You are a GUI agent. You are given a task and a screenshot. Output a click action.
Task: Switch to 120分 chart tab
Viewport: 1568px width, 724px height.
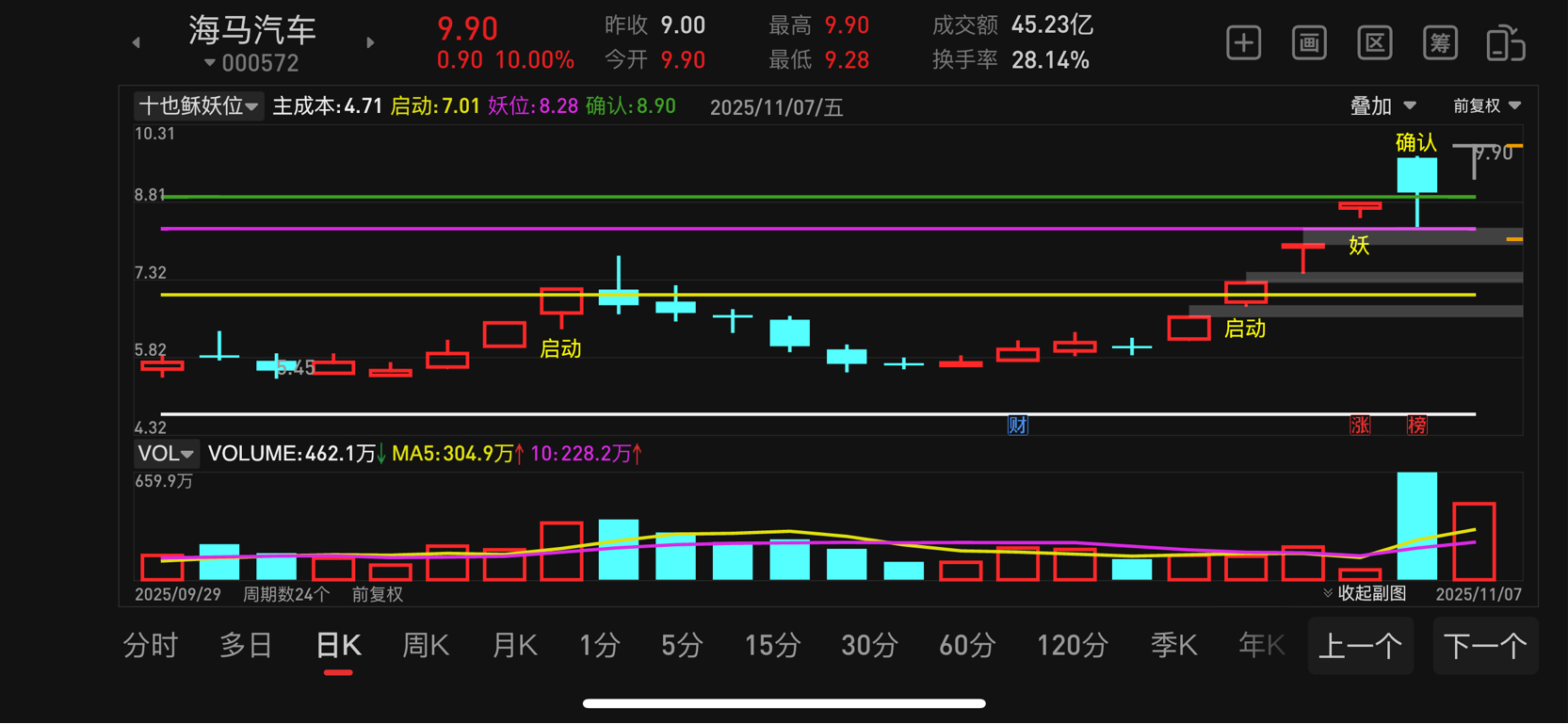[1073, 646]
